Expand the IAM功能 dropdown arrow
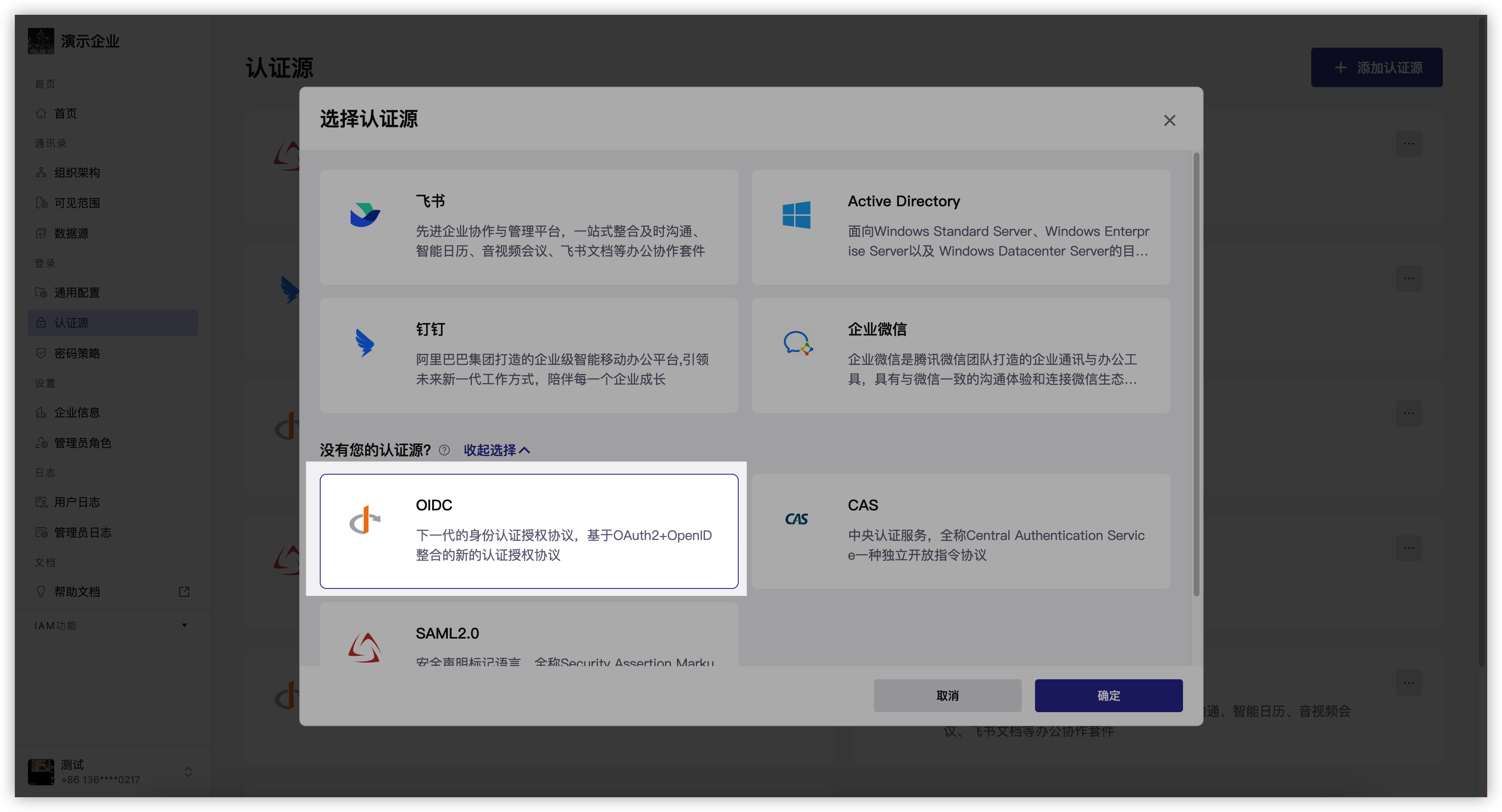The width and height of the screenshot is (1502, 812). tap(184, 625)
